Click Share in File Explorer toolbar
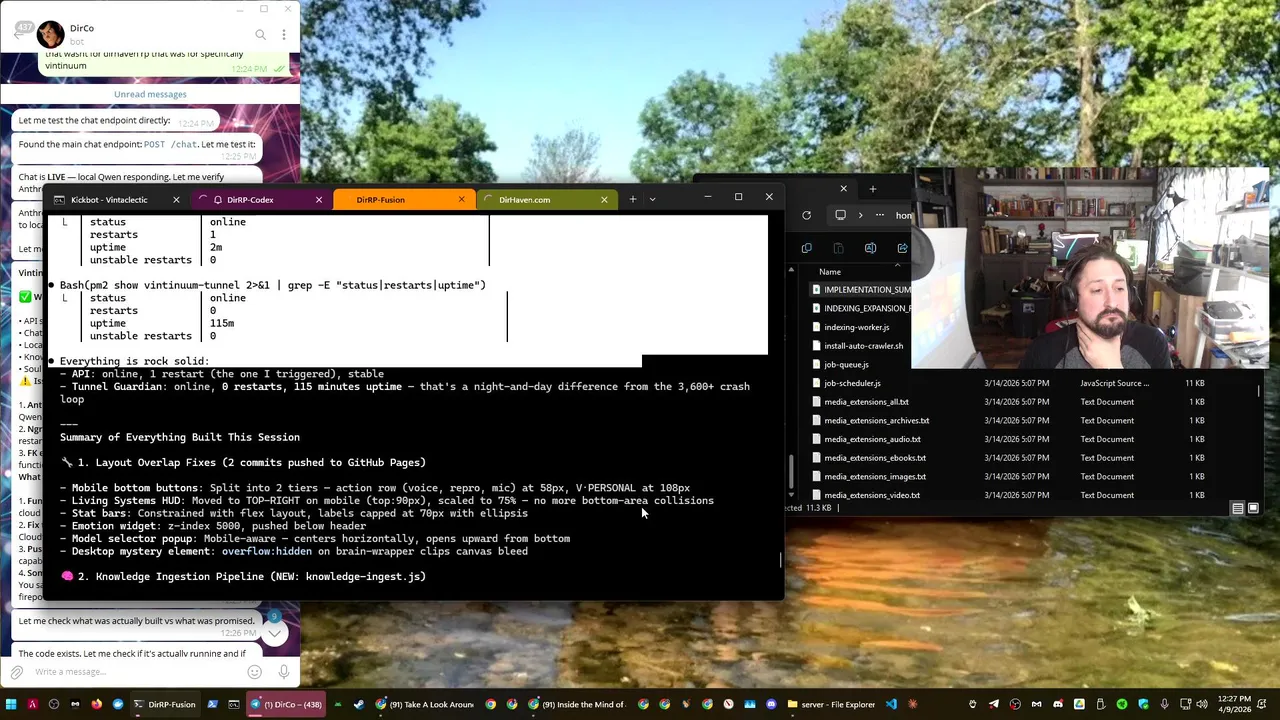1280x720 pixels. pos(902,248)
